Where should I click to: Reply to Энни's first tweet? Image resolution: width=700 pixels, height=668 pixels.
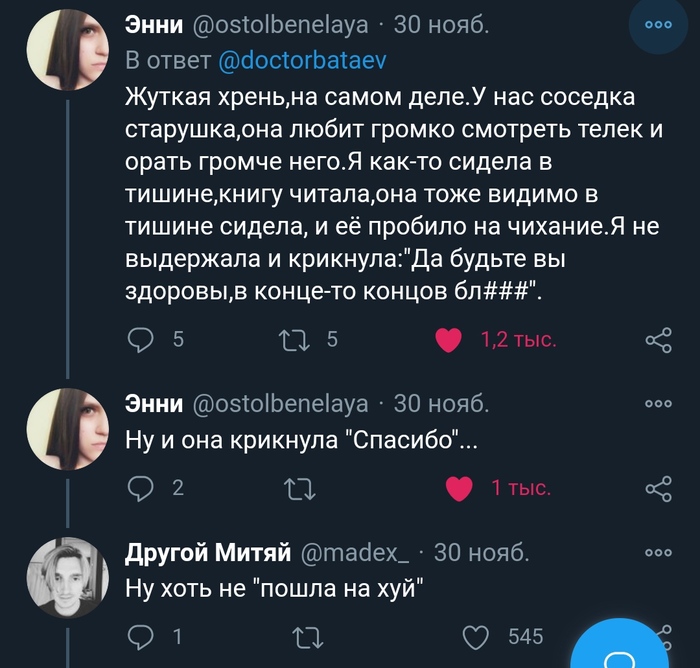[x=143, y=340]
